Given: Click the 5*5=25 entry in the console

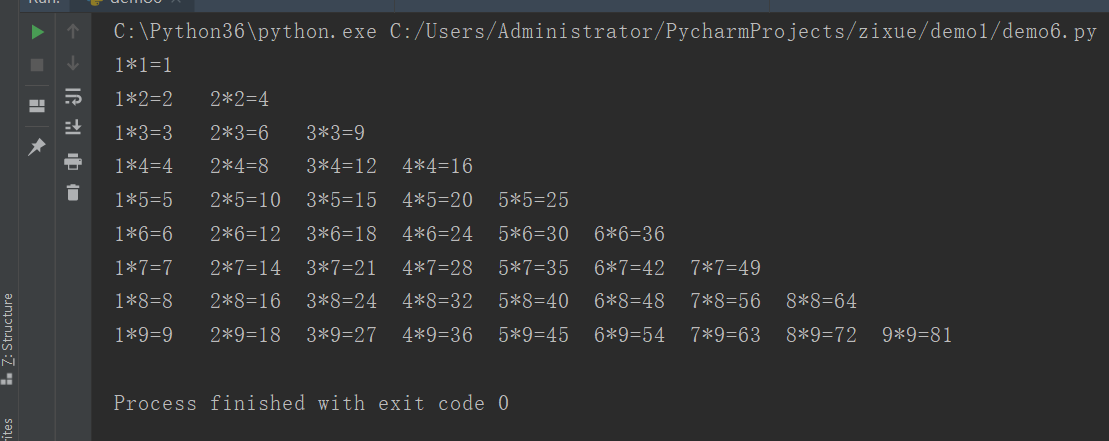Looking at the screenshot, I should 533,200.
